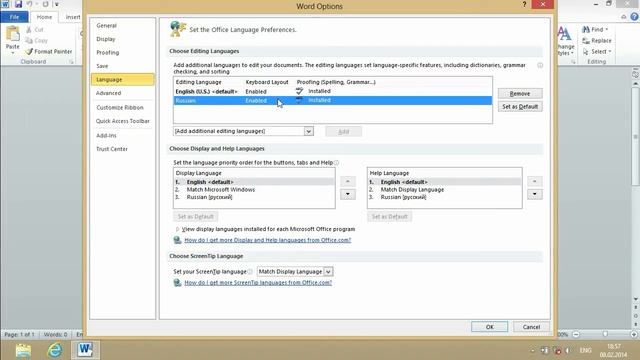Click the Select cursor icon in Editing group

586,51
